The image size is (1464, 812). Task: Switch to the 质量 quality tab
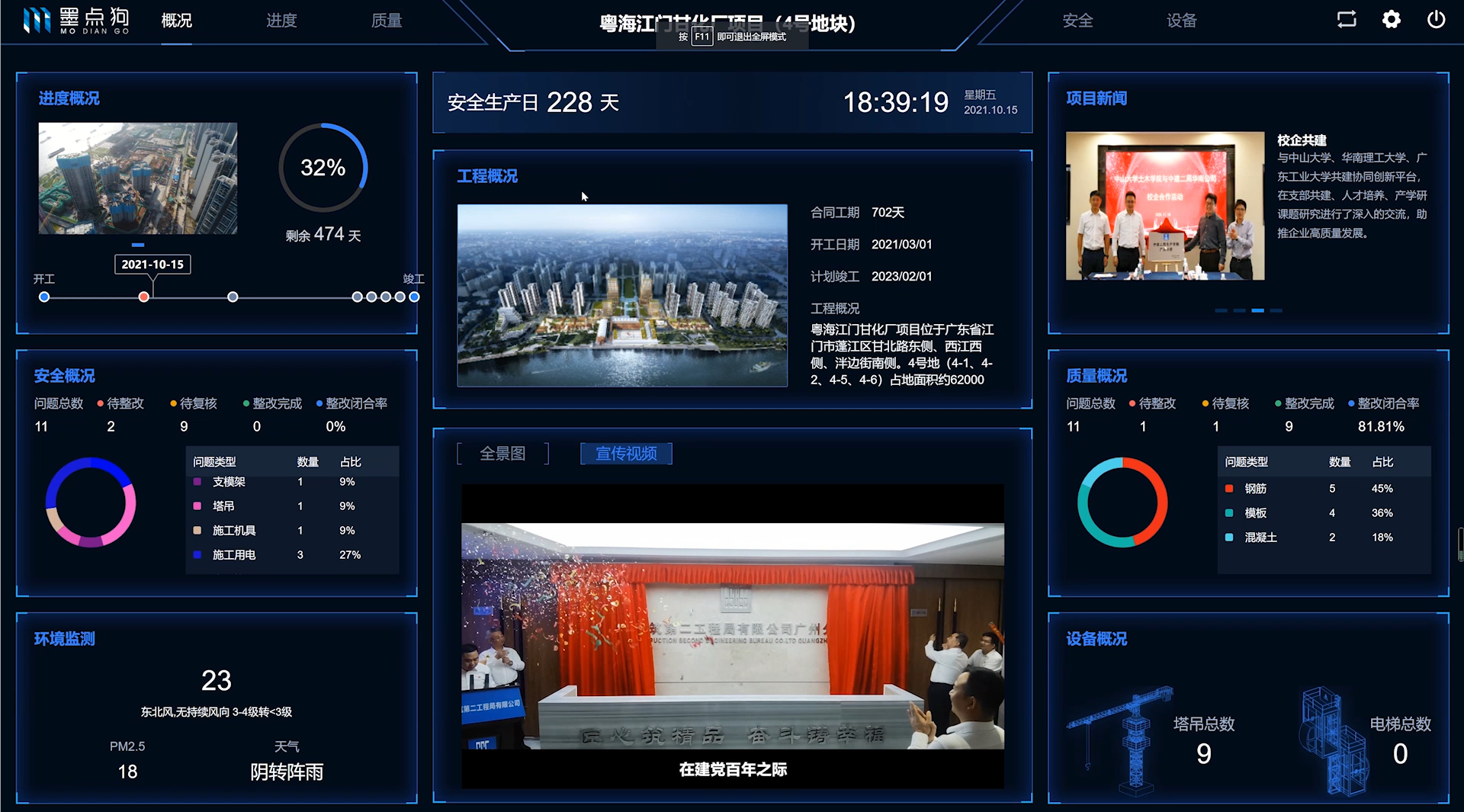tap(387, 21)
